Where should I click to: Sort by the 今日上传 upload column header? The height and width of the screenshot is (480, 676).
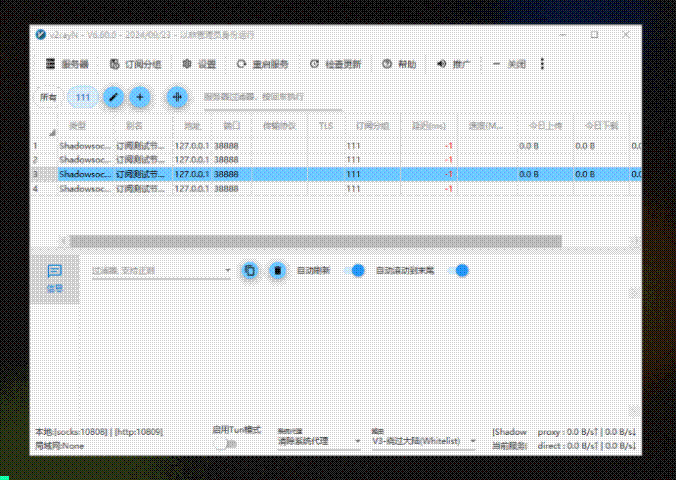click(x=545, y=126)
